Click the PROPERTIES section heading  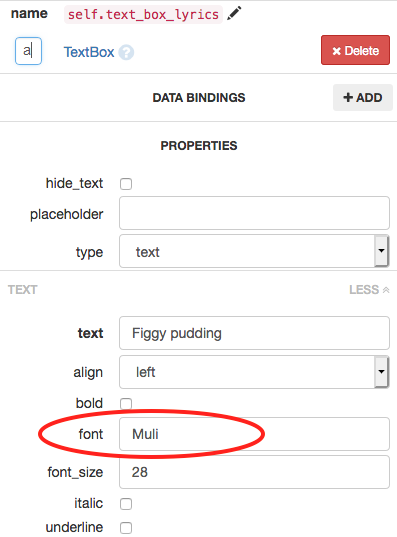coord(199,146)
